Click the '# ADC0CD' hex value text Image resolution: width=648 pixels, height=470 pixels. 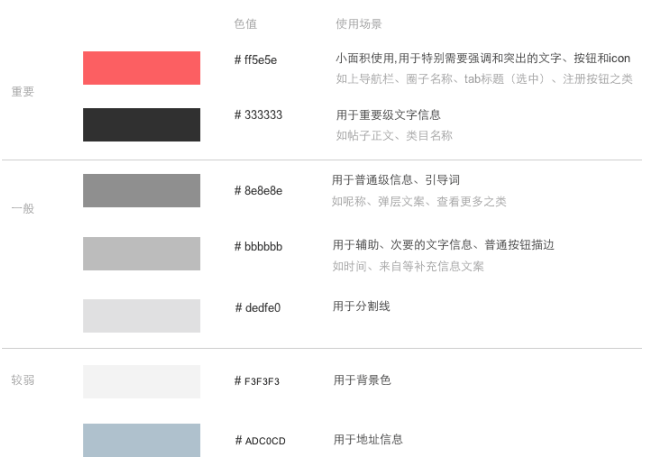[x=260, y=441]
